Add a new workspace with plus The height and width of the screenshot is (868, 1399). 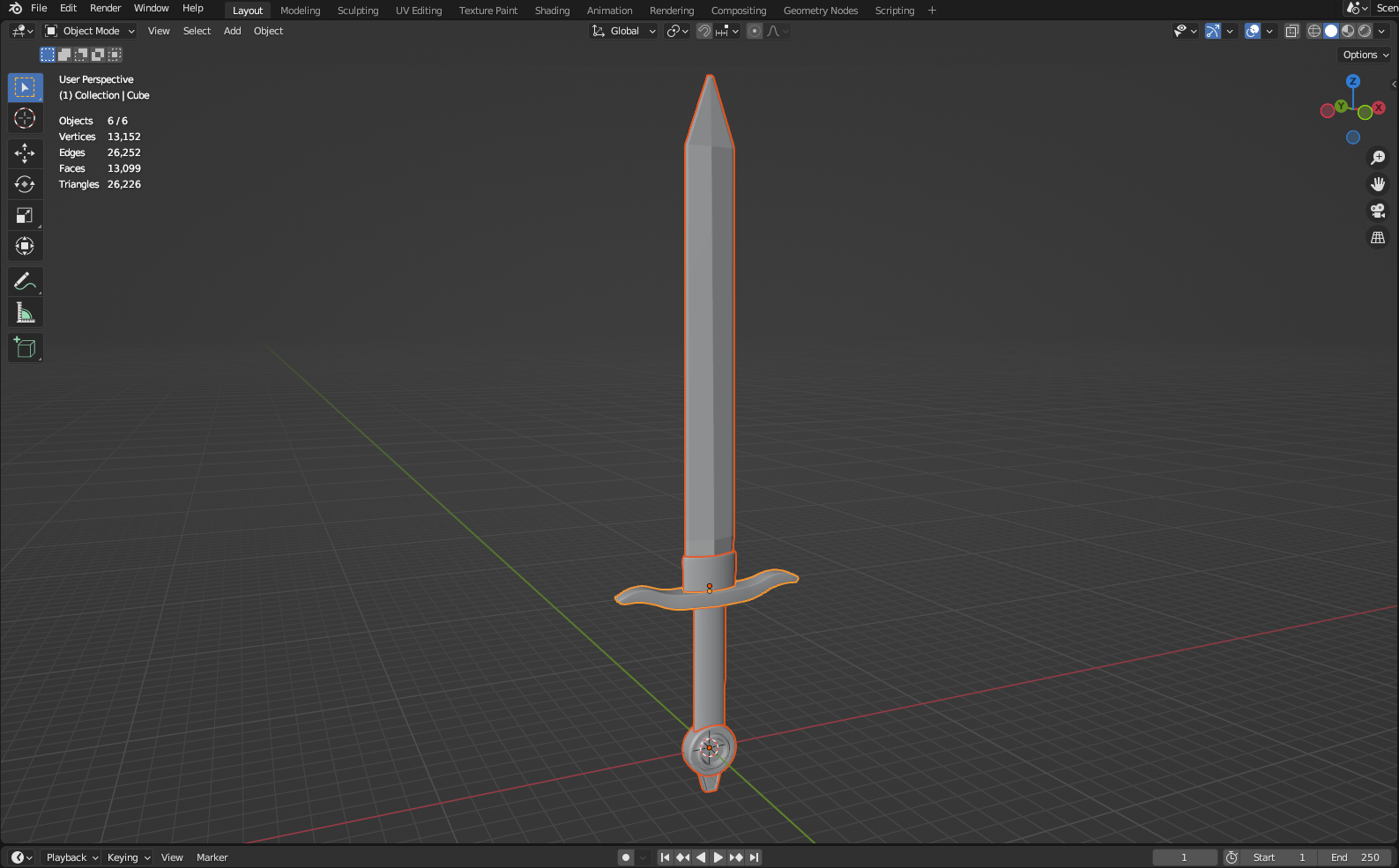click(932, 11)
